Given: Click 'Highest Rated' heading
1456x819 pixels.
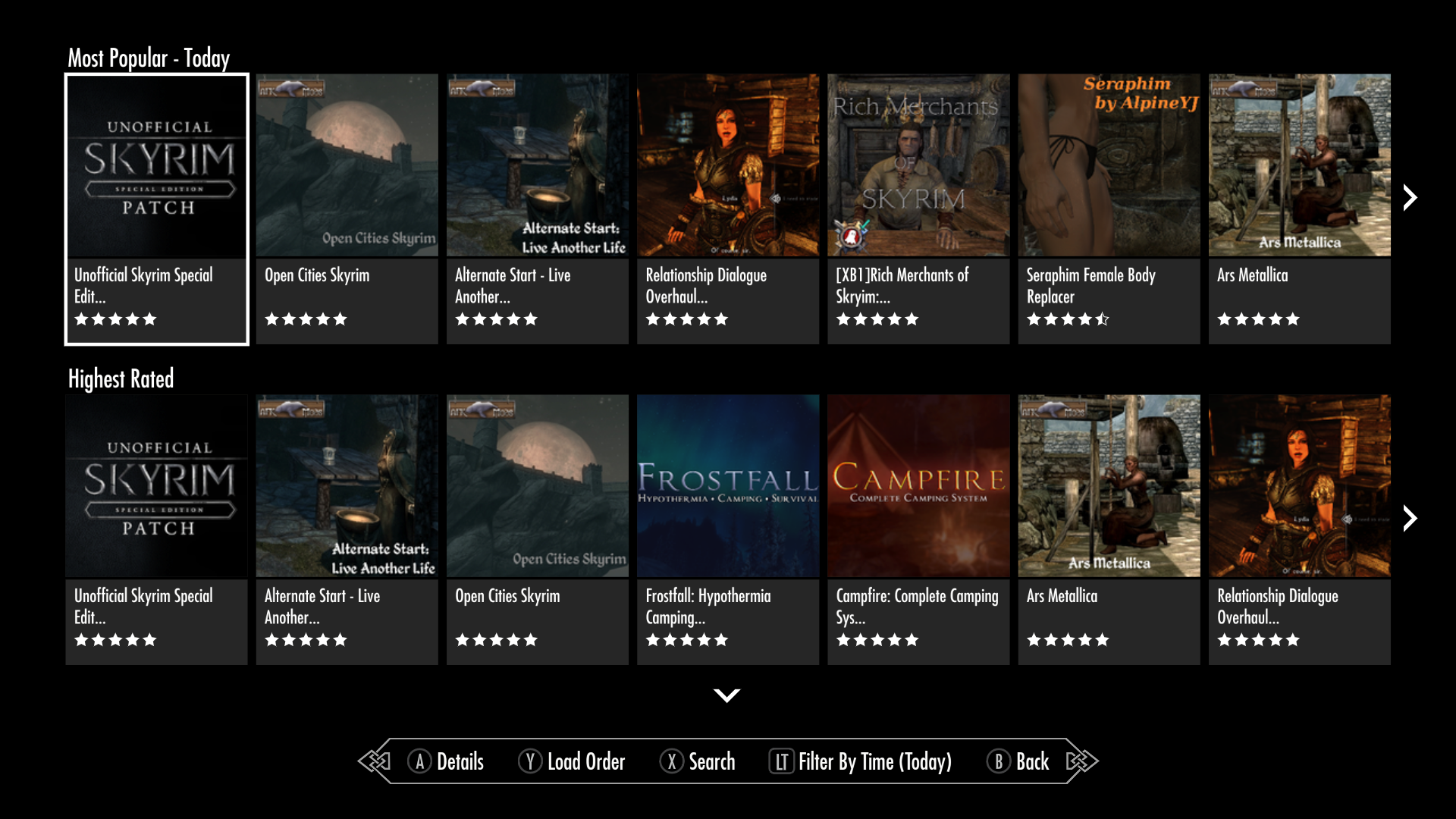Looking at the screenshot, I should pyautogui.click(x=121, y=378).
